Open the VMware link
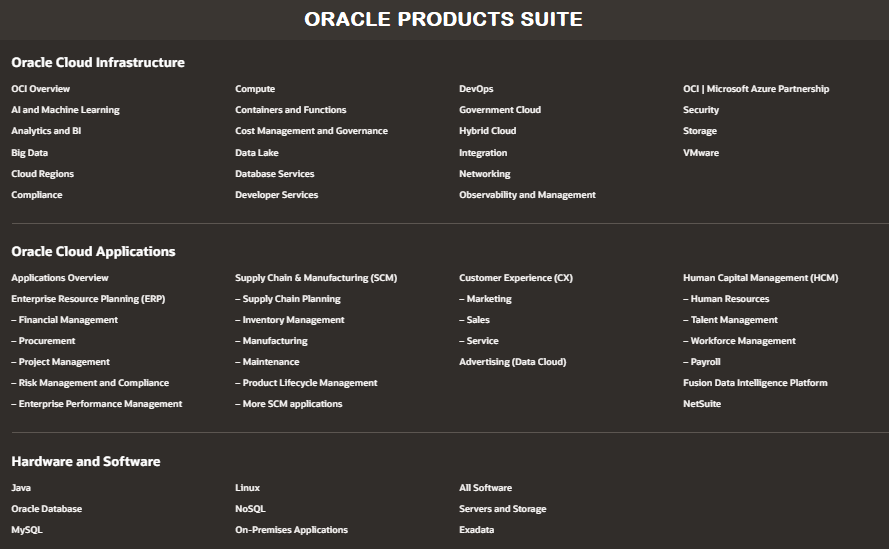The image size is (889, 549). tap(701, 153)
